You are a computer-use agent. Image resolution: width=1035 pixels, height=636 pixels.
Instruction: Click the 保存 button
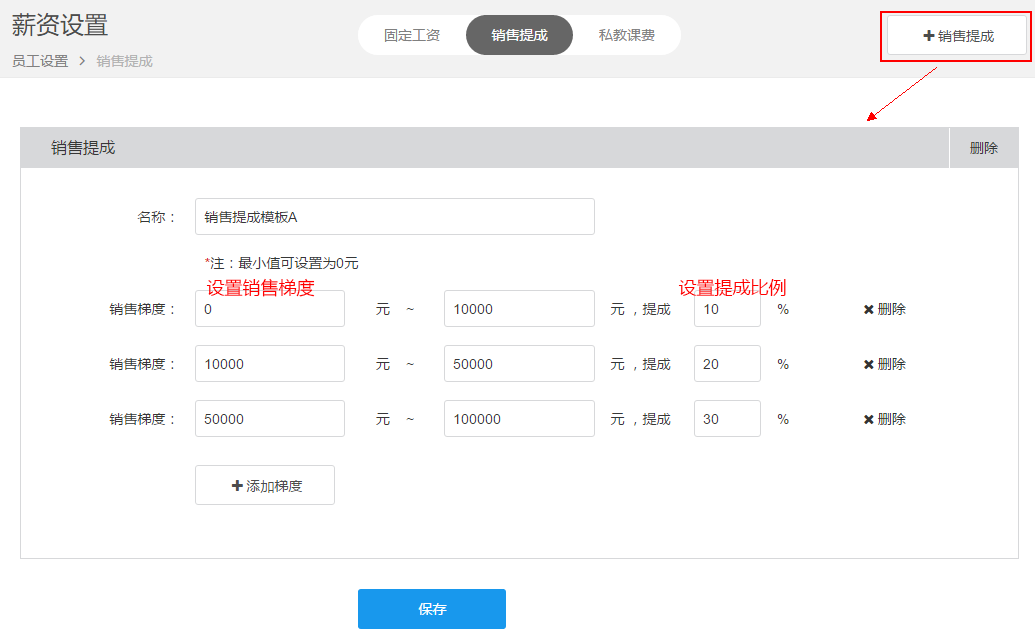pos(432,609)
